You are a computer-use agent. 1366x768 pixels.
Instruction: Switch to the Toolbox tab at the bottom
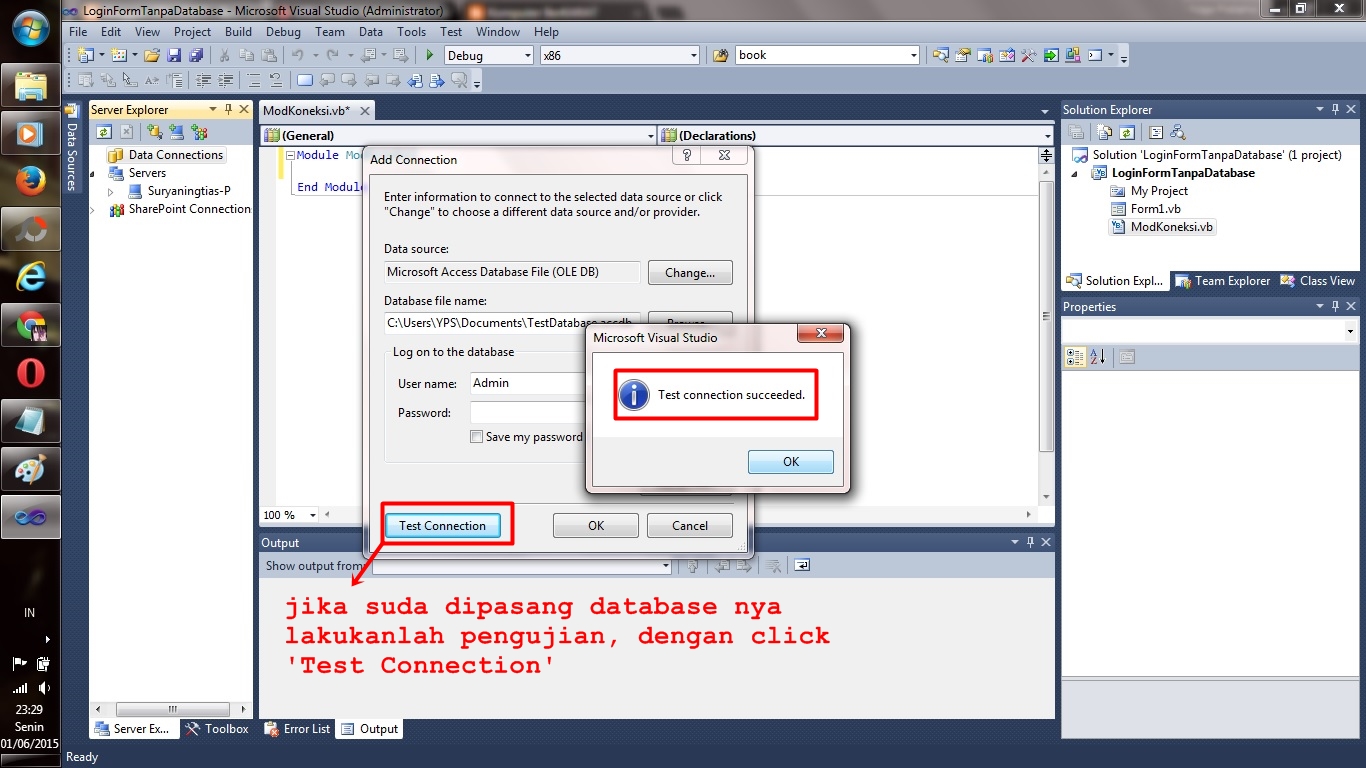[x=217, y=729]
